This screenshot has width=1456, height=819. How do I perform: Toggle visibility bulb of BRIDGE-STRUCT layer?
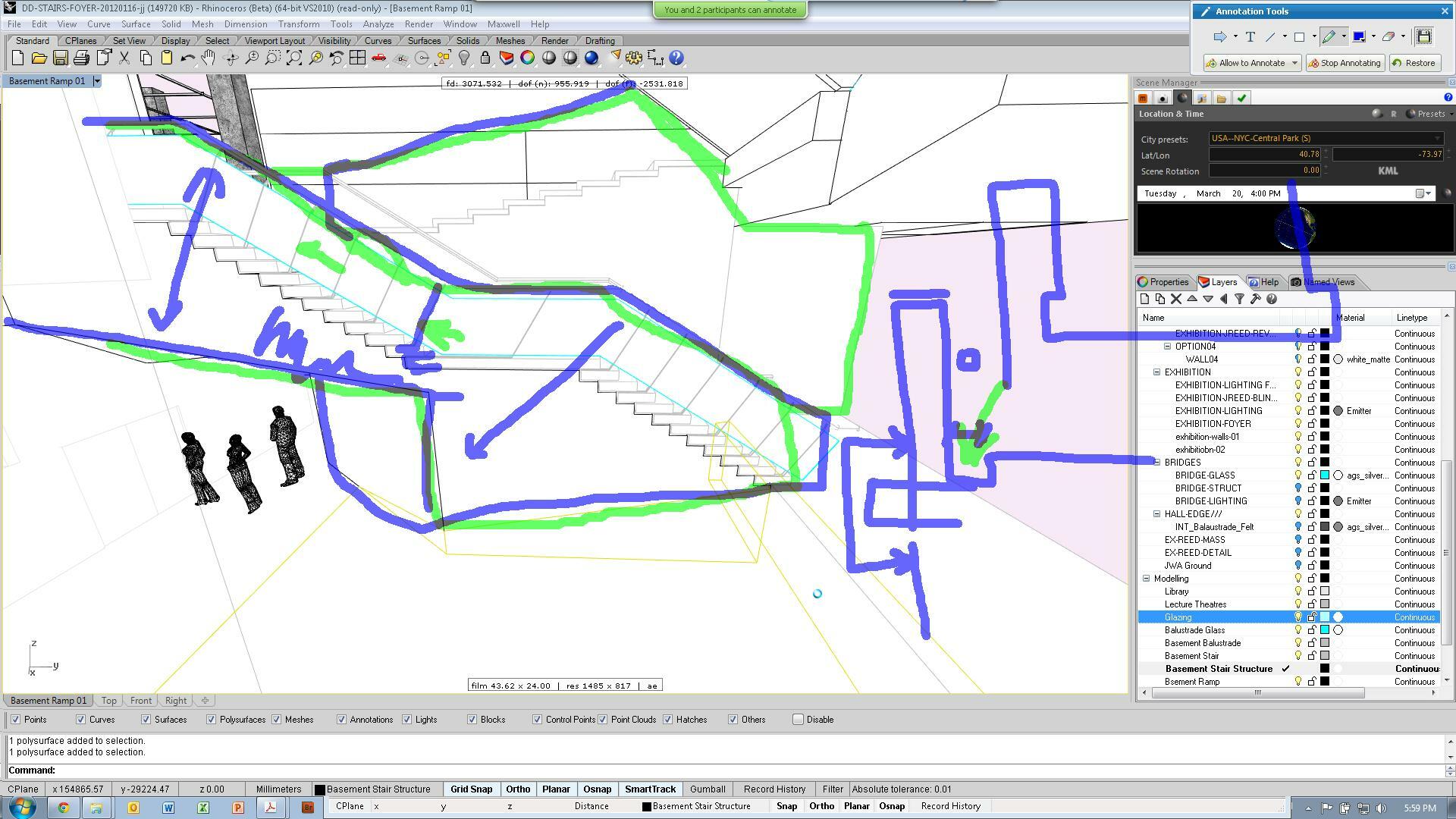tap(1298, 488)
